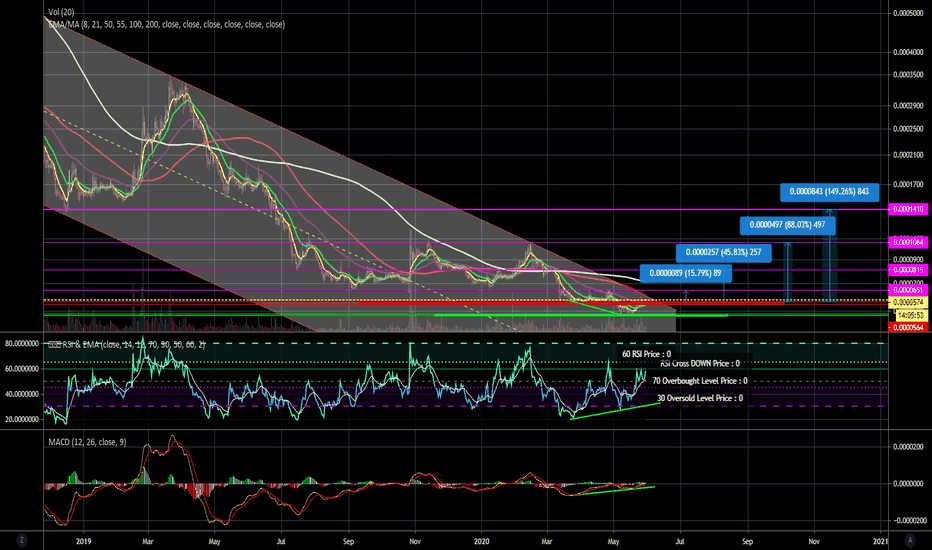Image resolution: width=932 pixels, height=550 pixels.
Task: Click the 40.0000000 RSI scale value
Action: coord(22,394)
